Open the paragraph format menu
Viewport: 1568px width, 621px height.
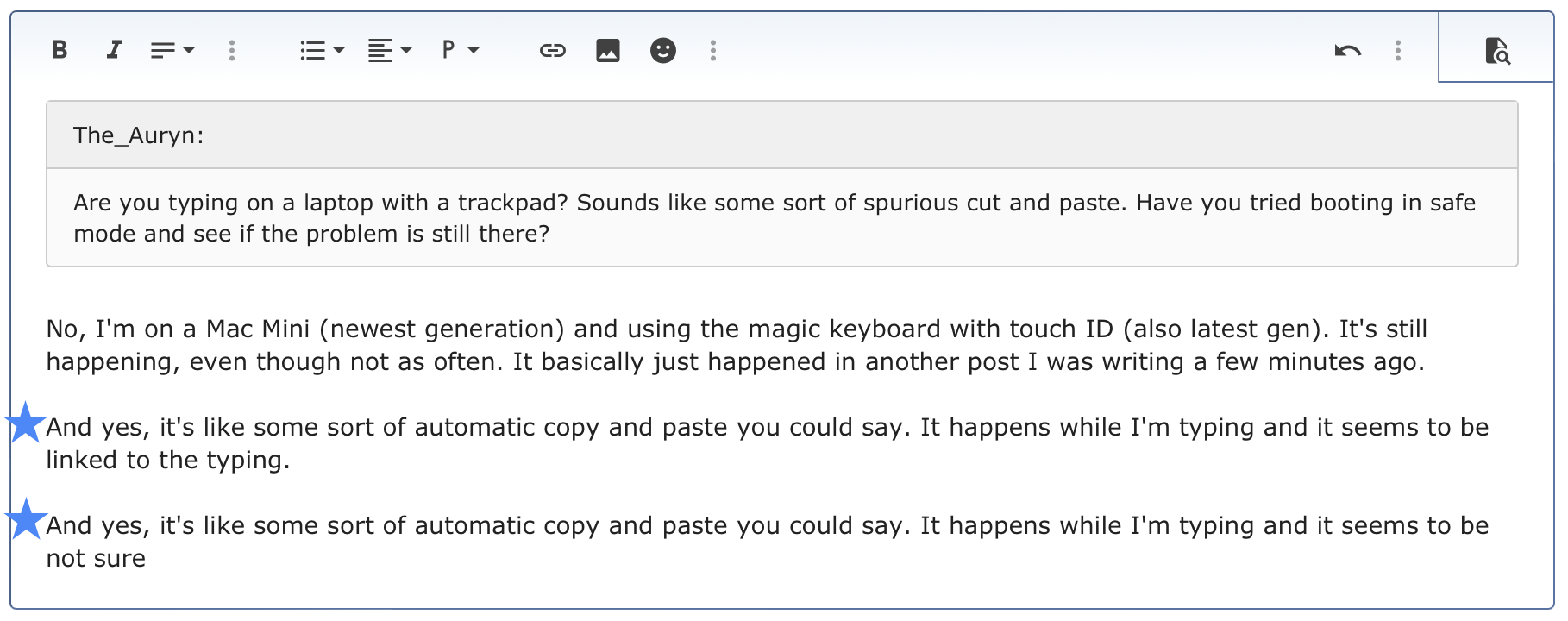[461, 50]
